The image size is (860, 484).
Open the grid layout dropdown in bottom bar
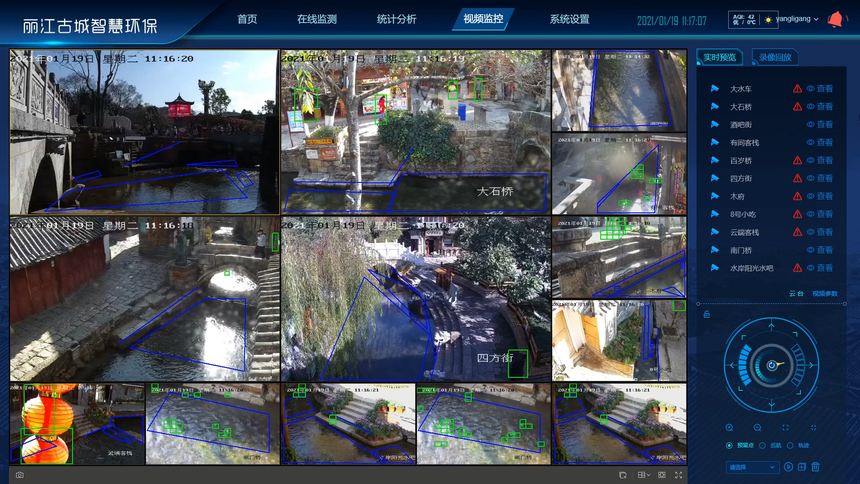click(643, 475)
